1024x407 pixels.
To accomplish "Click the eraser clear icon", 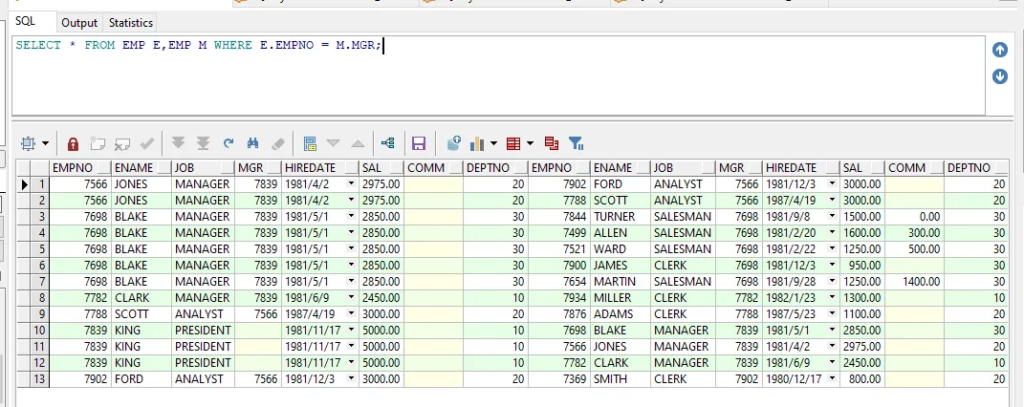I will (x=277, y=143).
